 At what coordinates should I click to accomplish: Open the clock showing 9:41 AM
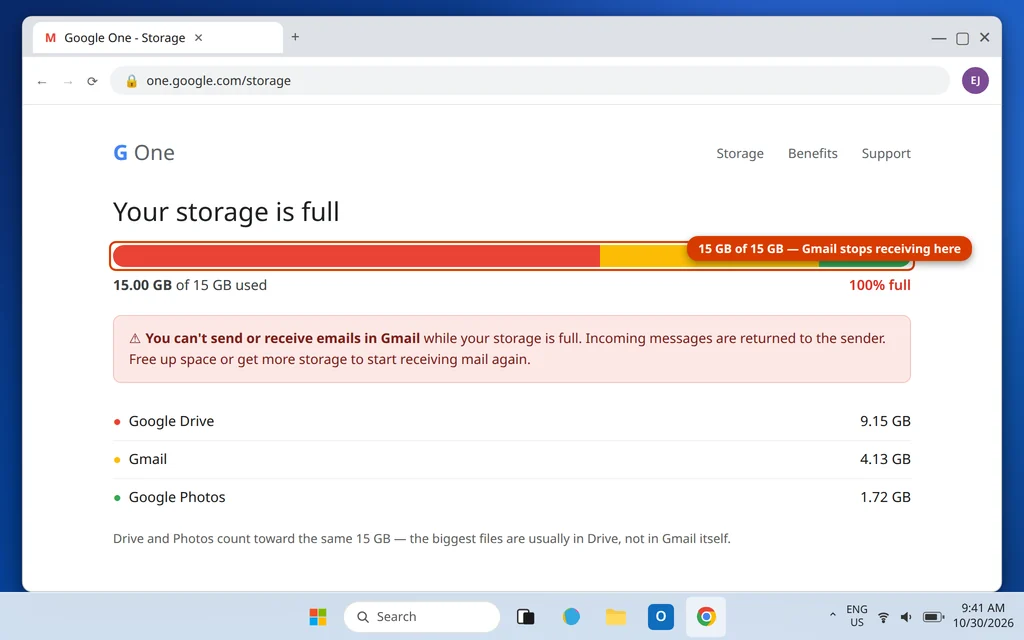(x=983, y=616)
